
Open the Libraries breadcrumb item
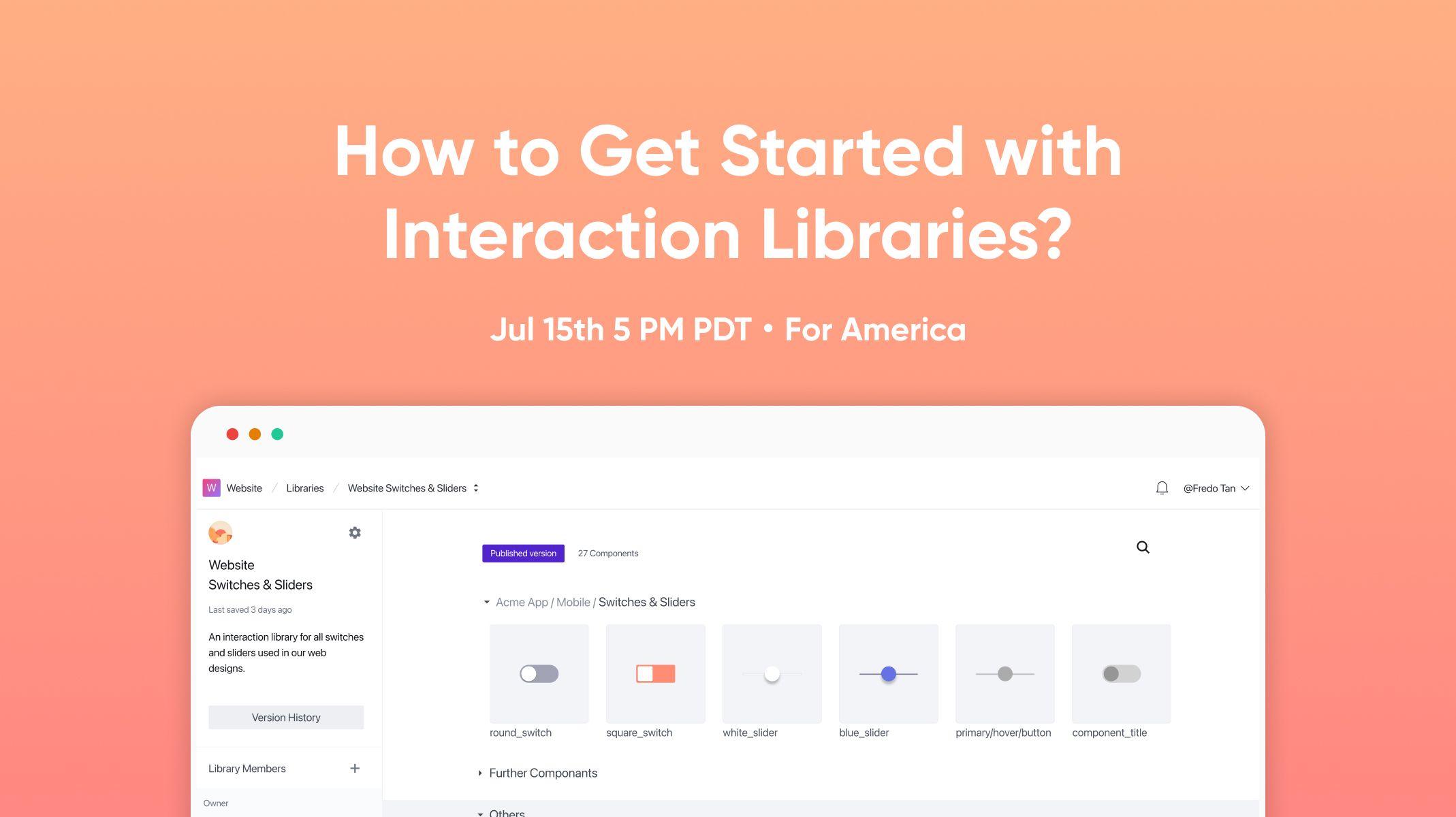pos(306,488)
